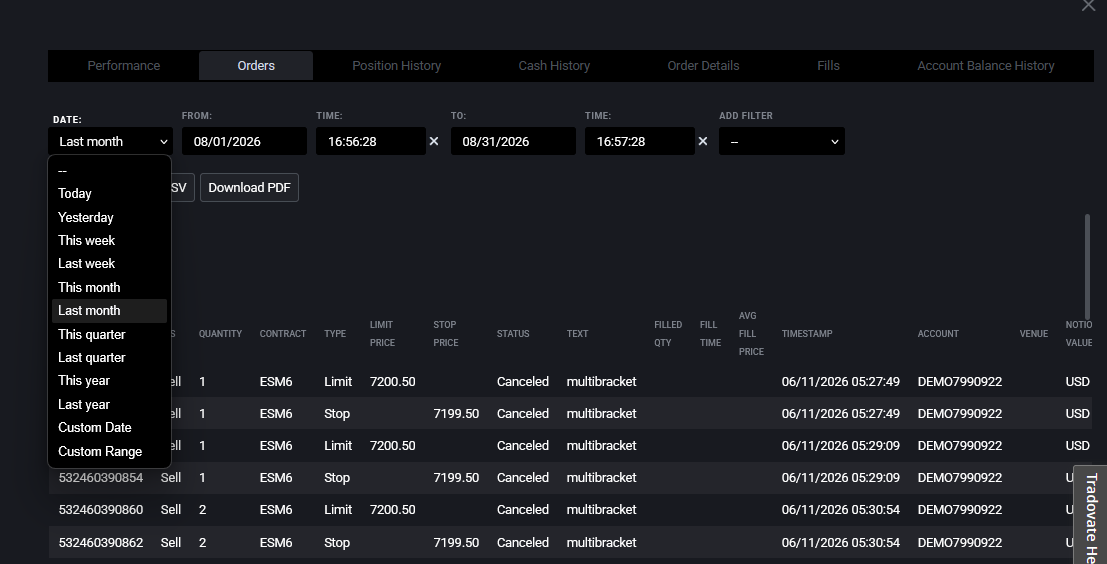Click the orders table vertical scrollbar
The height and width of the screenshot is (564, 1107).
pos(1087,268)
